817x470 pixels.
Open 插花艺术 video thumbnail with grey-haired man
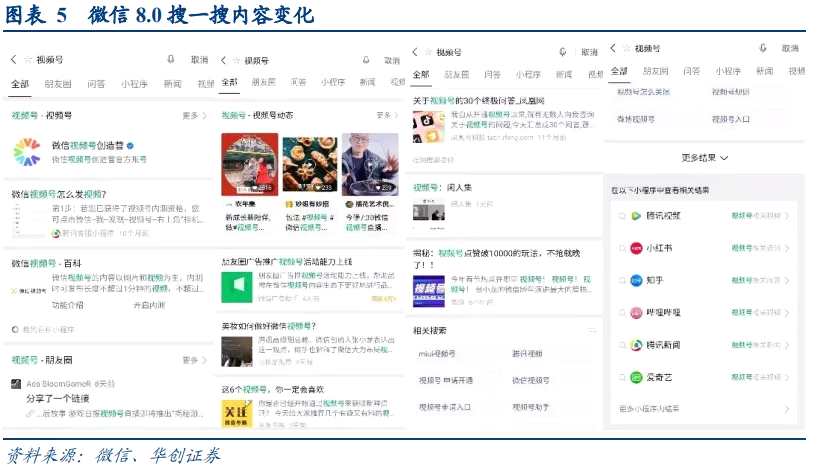tap(370, 164)
